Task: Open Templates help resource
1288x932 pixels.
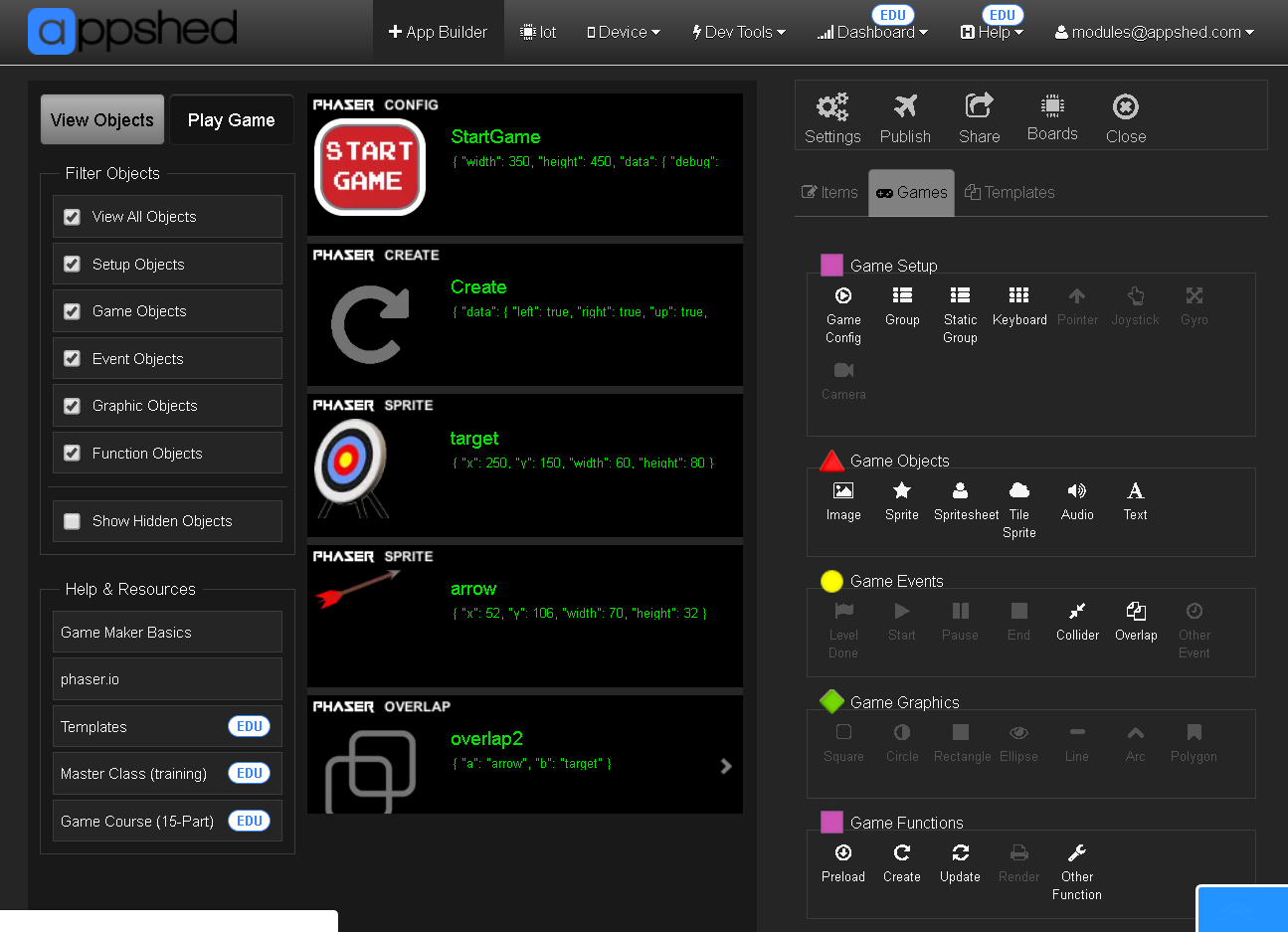Action: pos(167,726)
